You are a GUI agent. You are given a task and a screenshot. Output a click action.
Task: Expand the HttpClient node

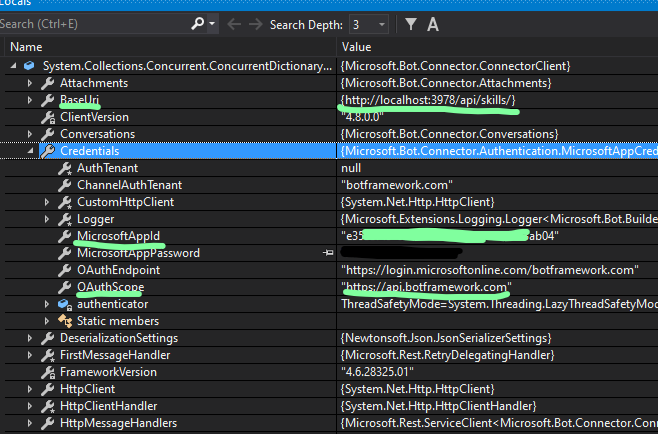pos(30,389)
